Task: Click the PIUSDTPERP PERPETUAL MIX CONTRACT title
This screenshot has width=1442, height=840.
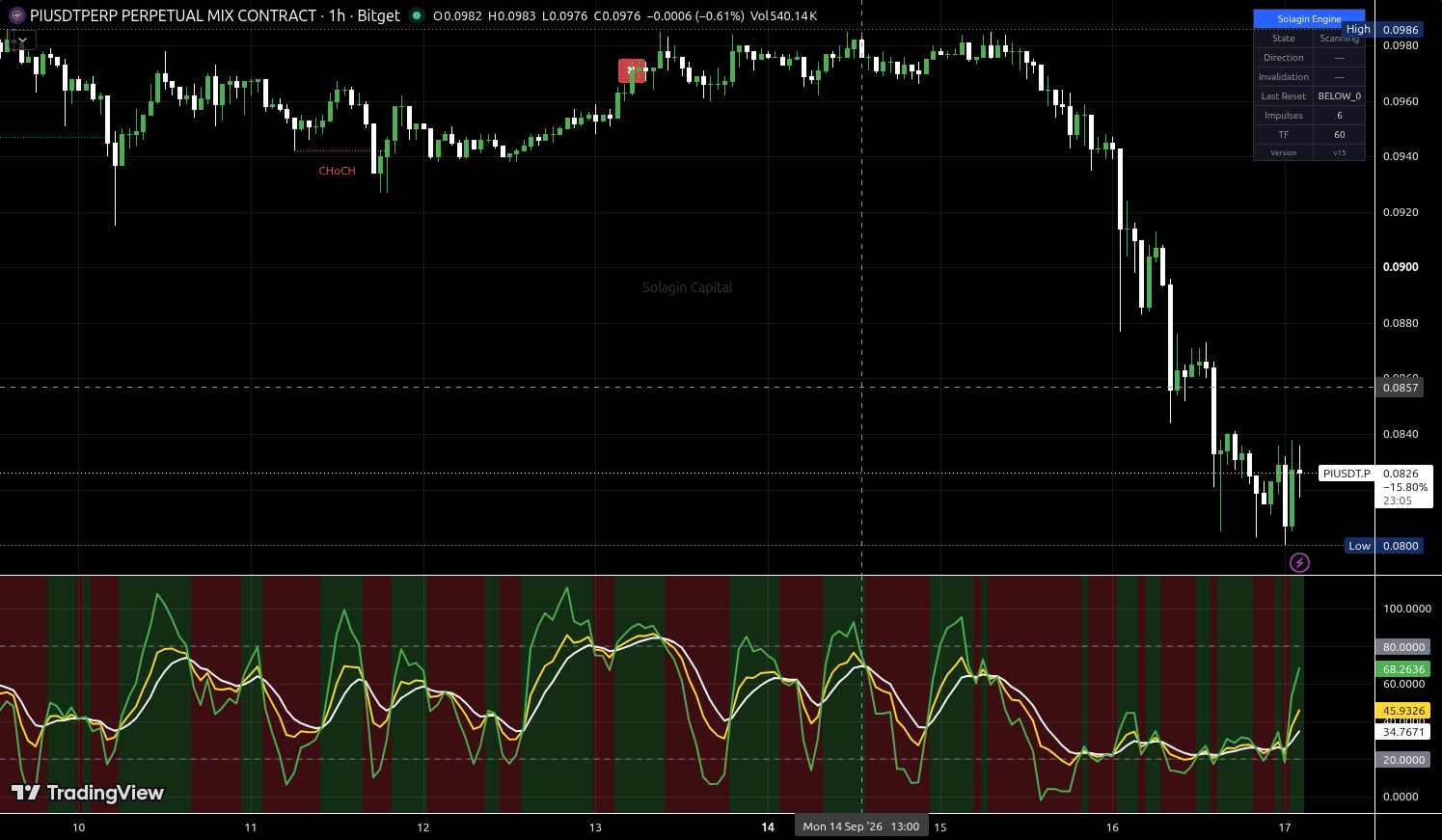Action: tap(174, 15)
